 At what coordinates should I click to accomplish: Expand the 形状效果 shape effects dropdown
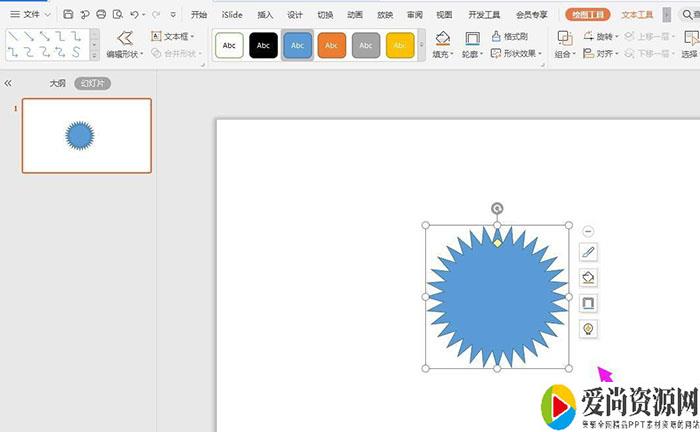[516, 54]
